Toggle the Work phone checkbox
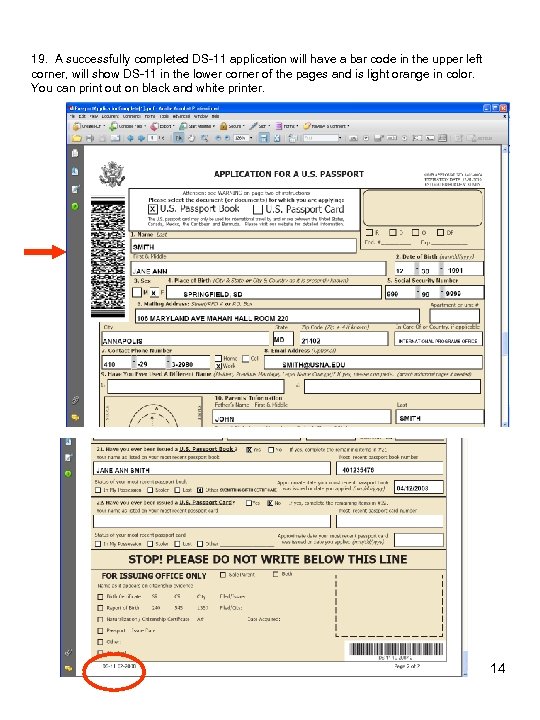The width and height of the screenshot is (540, 720). pos(219,366)
